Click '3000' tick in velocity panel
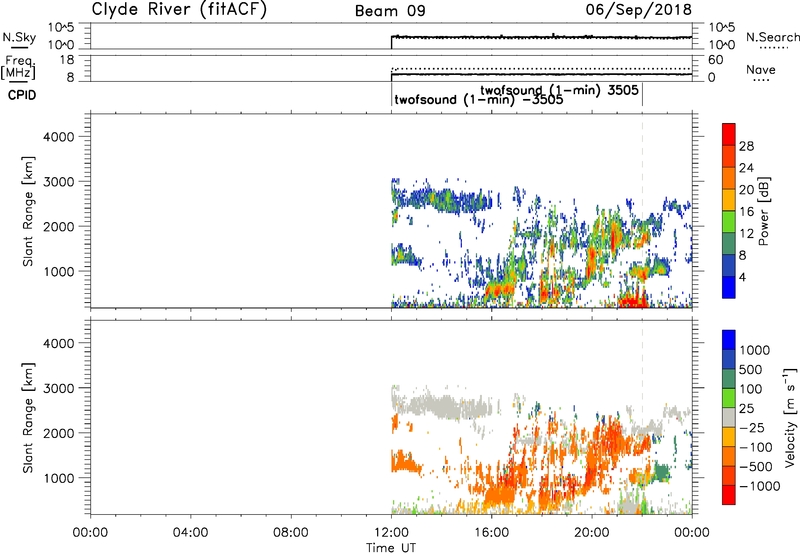The width and height of the screenshot is (800, 554). 59,388
